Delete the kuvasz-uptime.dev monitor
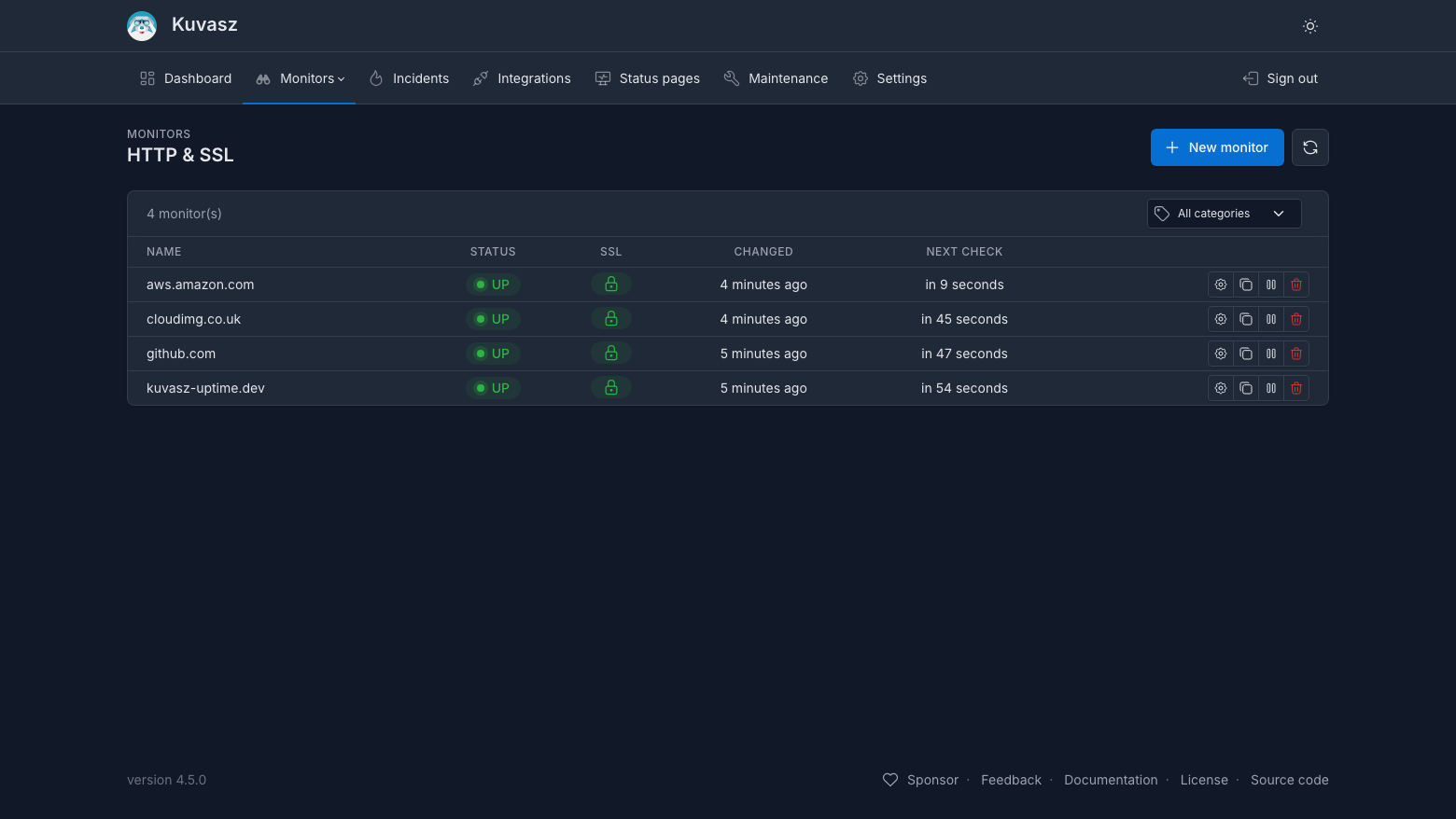The width and height of the screenshot is (1456, 819). click(1296, 388)
